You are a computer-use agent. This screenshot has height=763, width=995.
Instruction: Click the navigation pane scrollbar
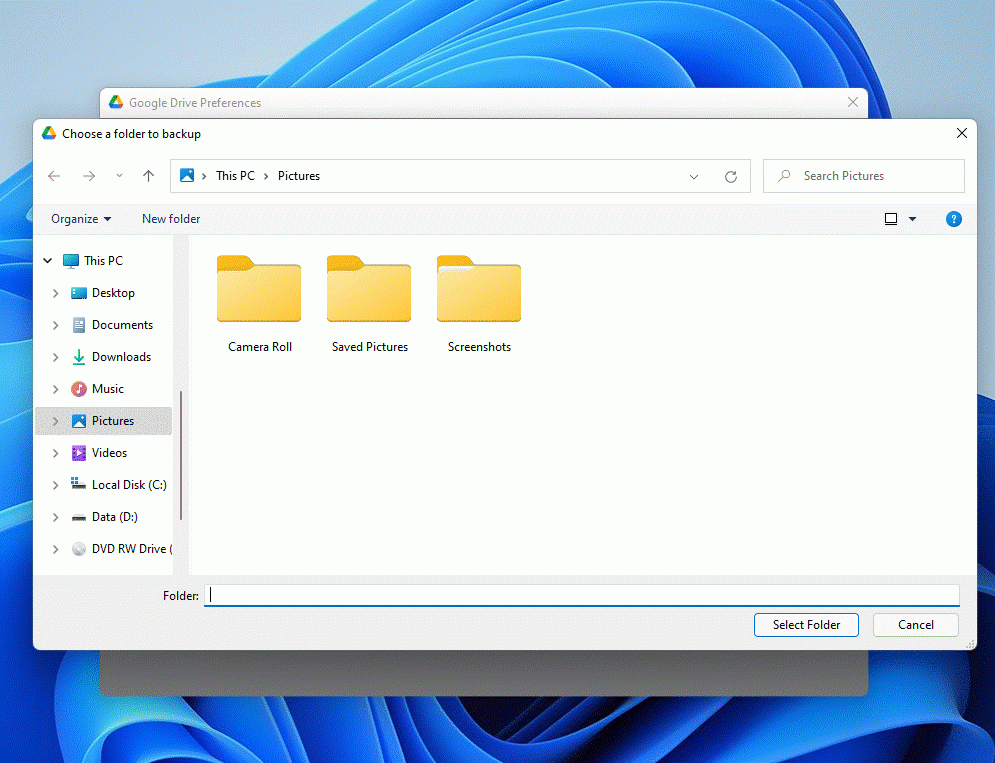[x=181, y=455]
